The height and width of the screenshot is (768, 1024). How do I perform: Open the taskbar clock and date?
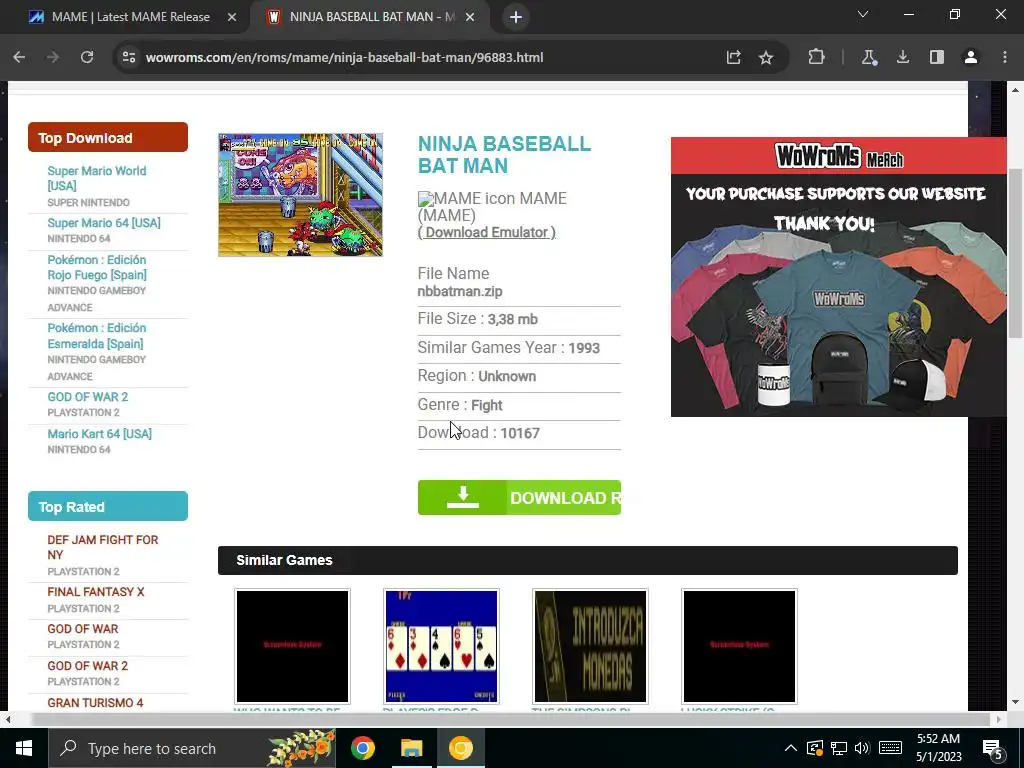[938, 748]
